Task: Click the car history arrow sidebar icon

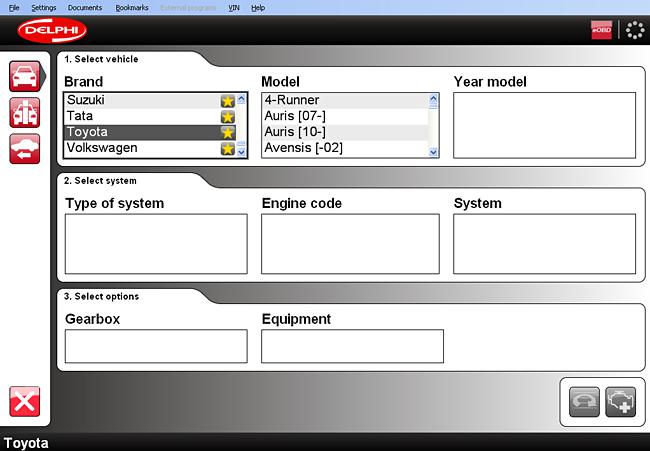Action: (x=25, y=149)
